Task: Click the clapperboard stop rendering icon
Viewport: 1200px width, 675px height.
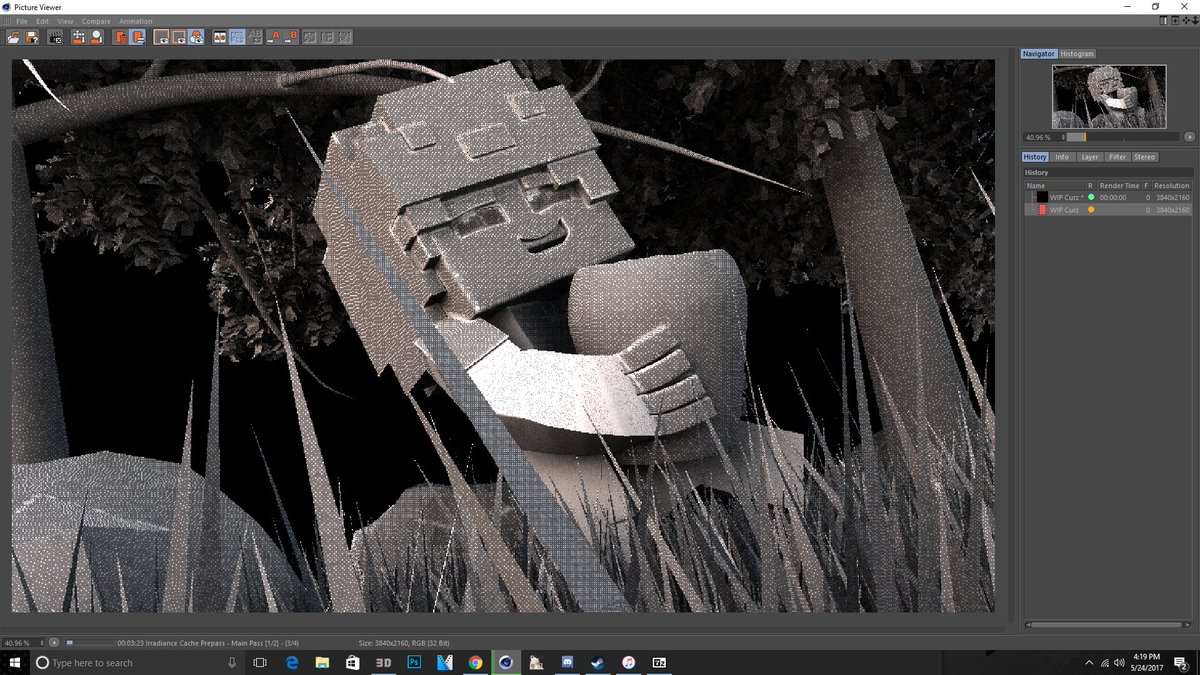Action: [x=55, y=37]
